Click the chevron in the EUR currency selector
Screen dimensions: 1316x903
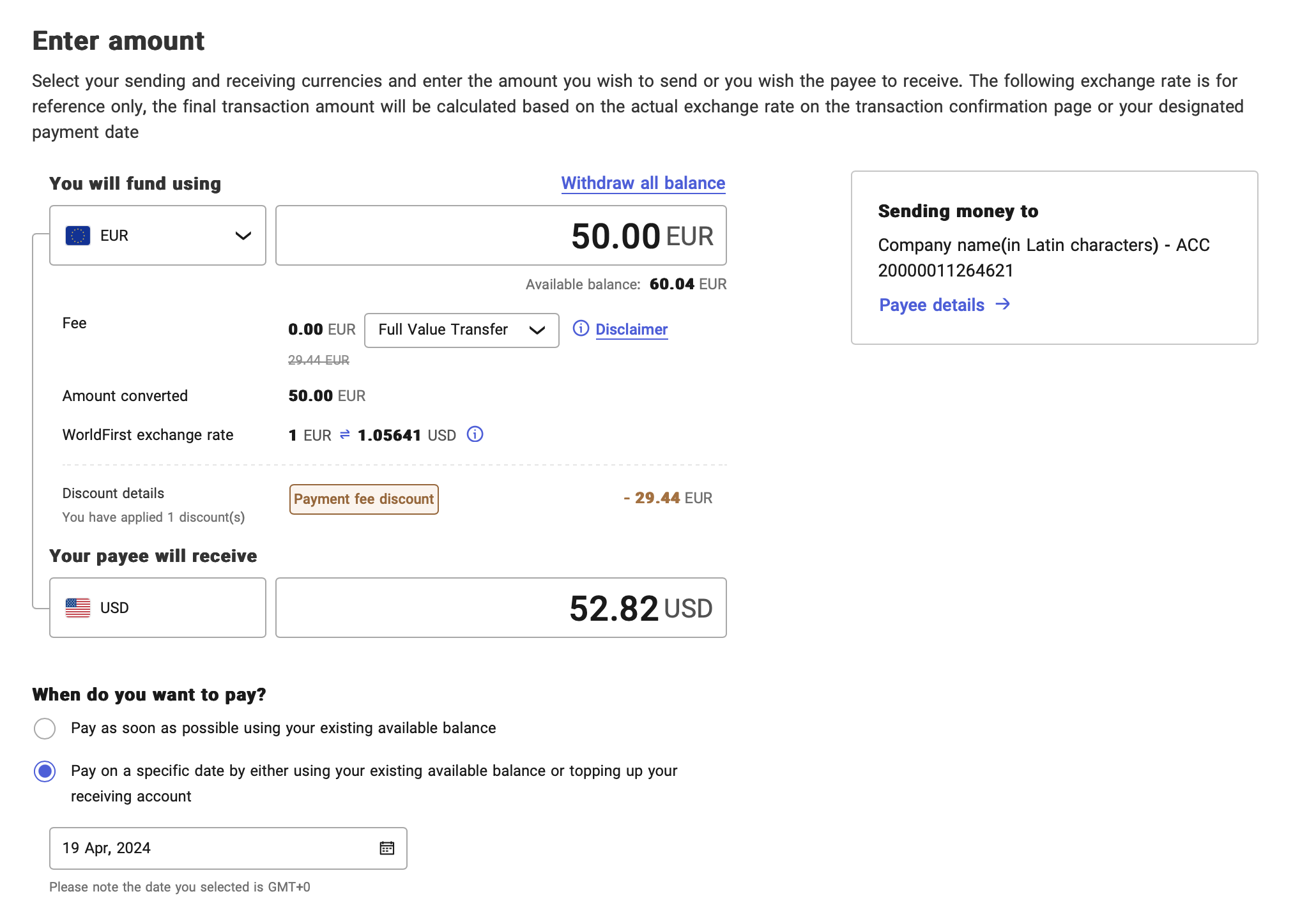pyautogui.click(x=243, y=236)
